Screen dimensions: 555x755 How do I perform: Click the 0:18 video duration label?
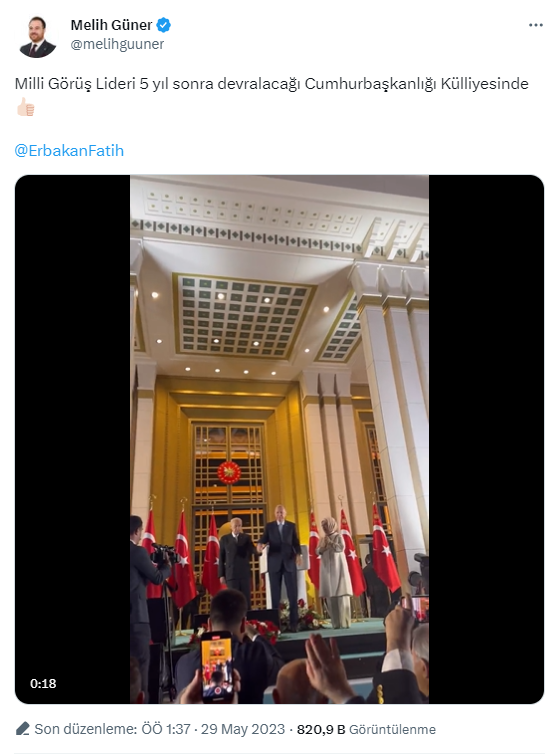tap(43, 683)
